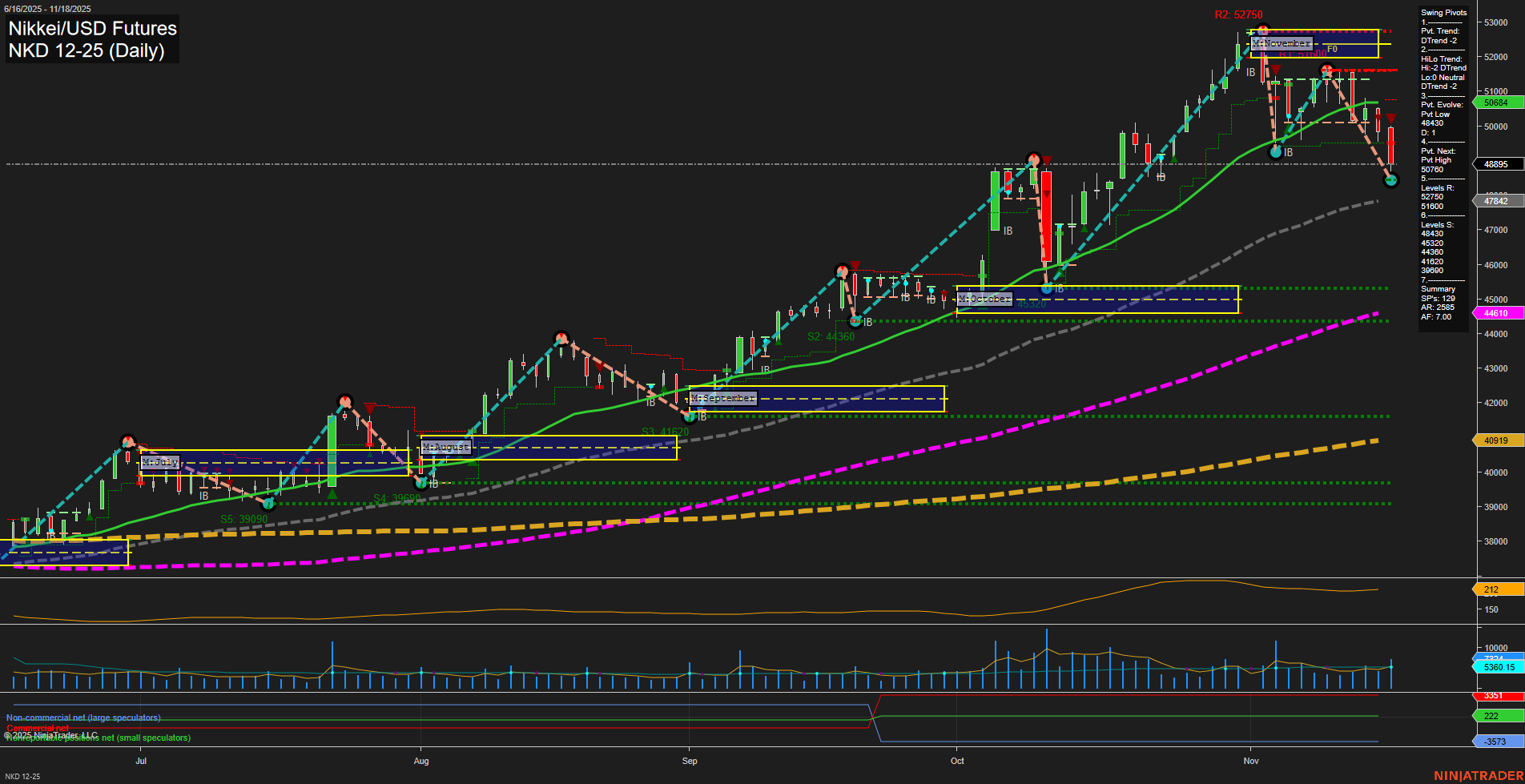
Task: Click the cyan swing-low pivot dot near the M:August box
Action: [x=420, y=482]
